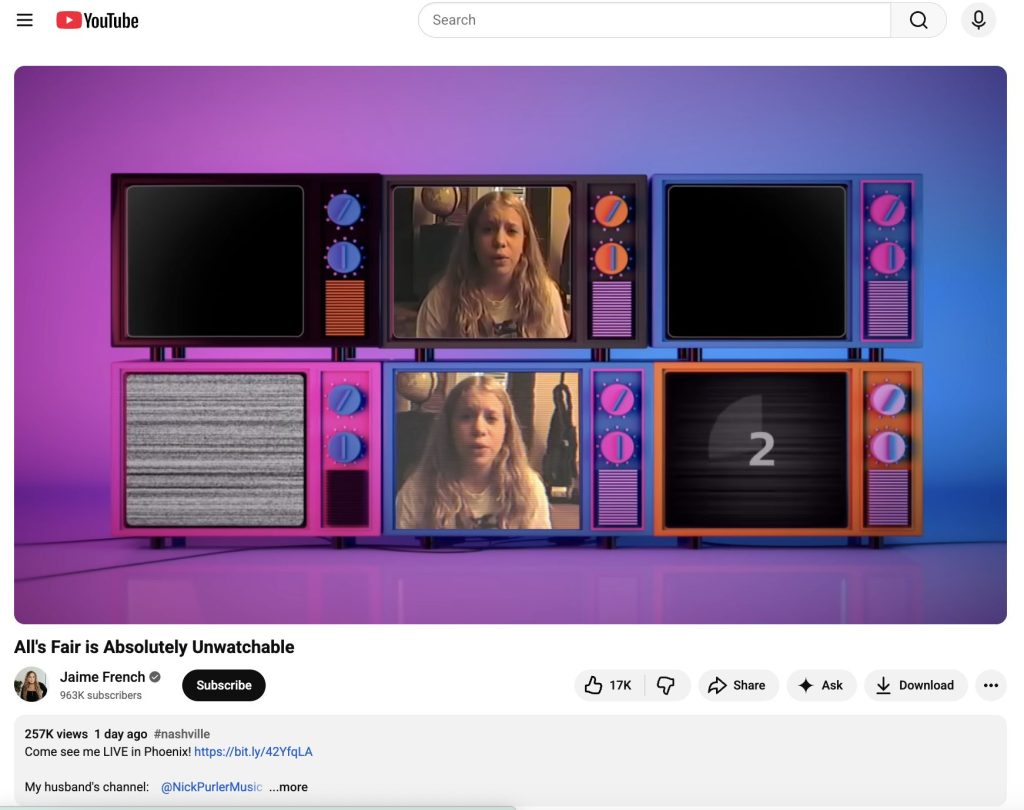Click the YouTube logo to go home
Viewport: 1024px width, 810px height.
96,19
